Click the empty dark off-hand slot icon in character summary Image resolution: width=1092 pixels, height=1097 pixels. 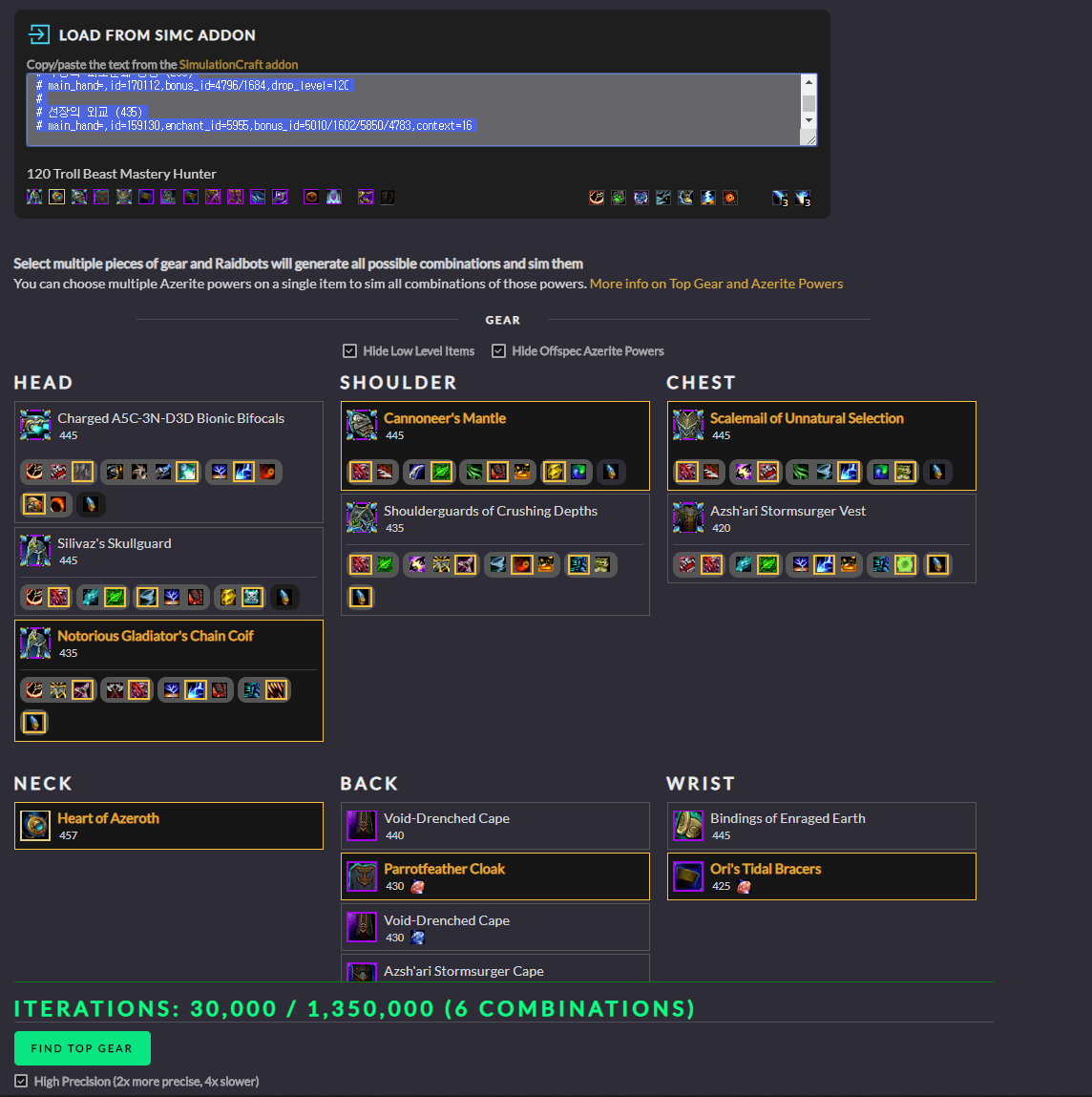tap(388, 198)
